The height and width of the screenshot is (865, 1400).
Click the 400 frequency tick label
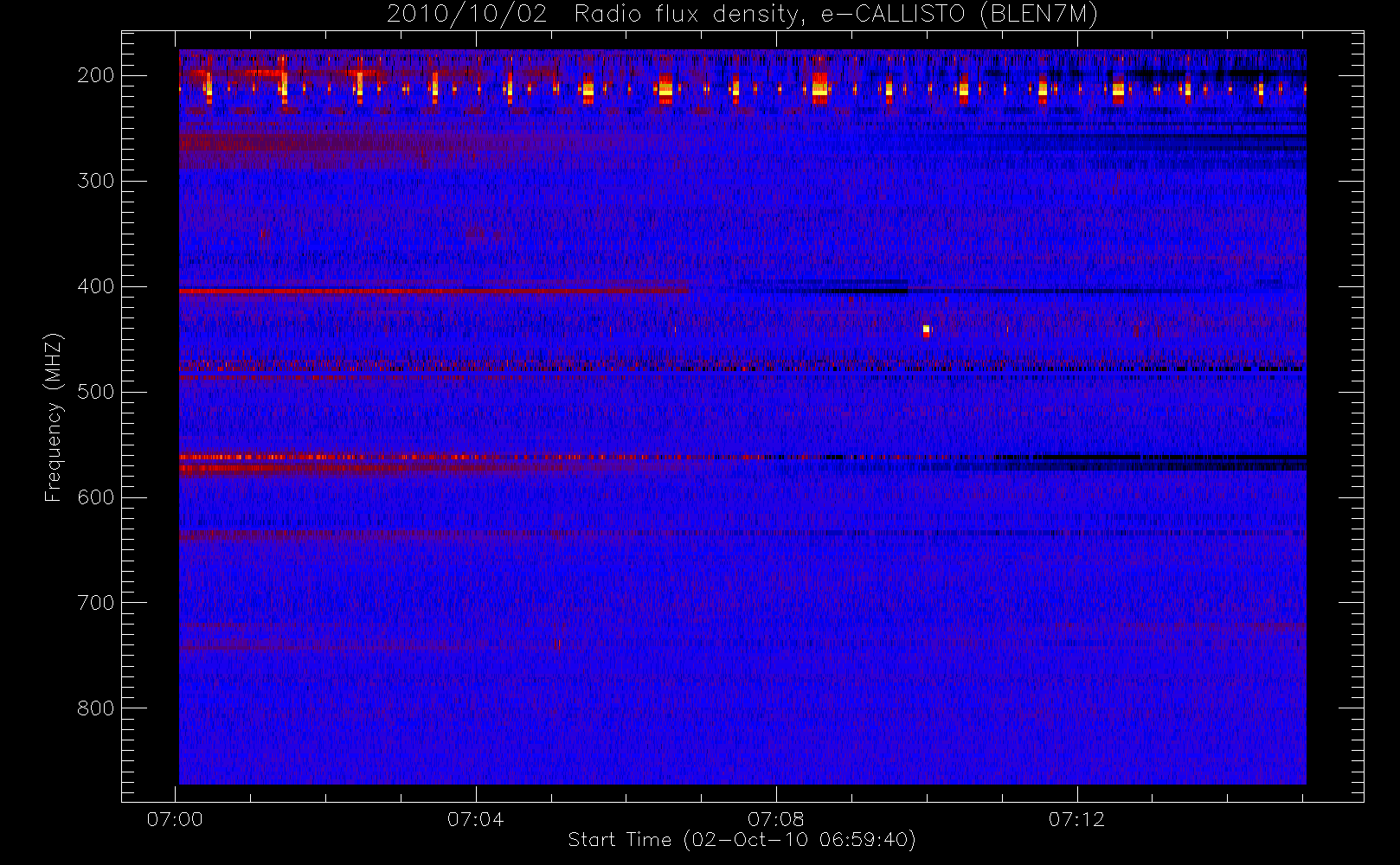click(x=96, y=286)
